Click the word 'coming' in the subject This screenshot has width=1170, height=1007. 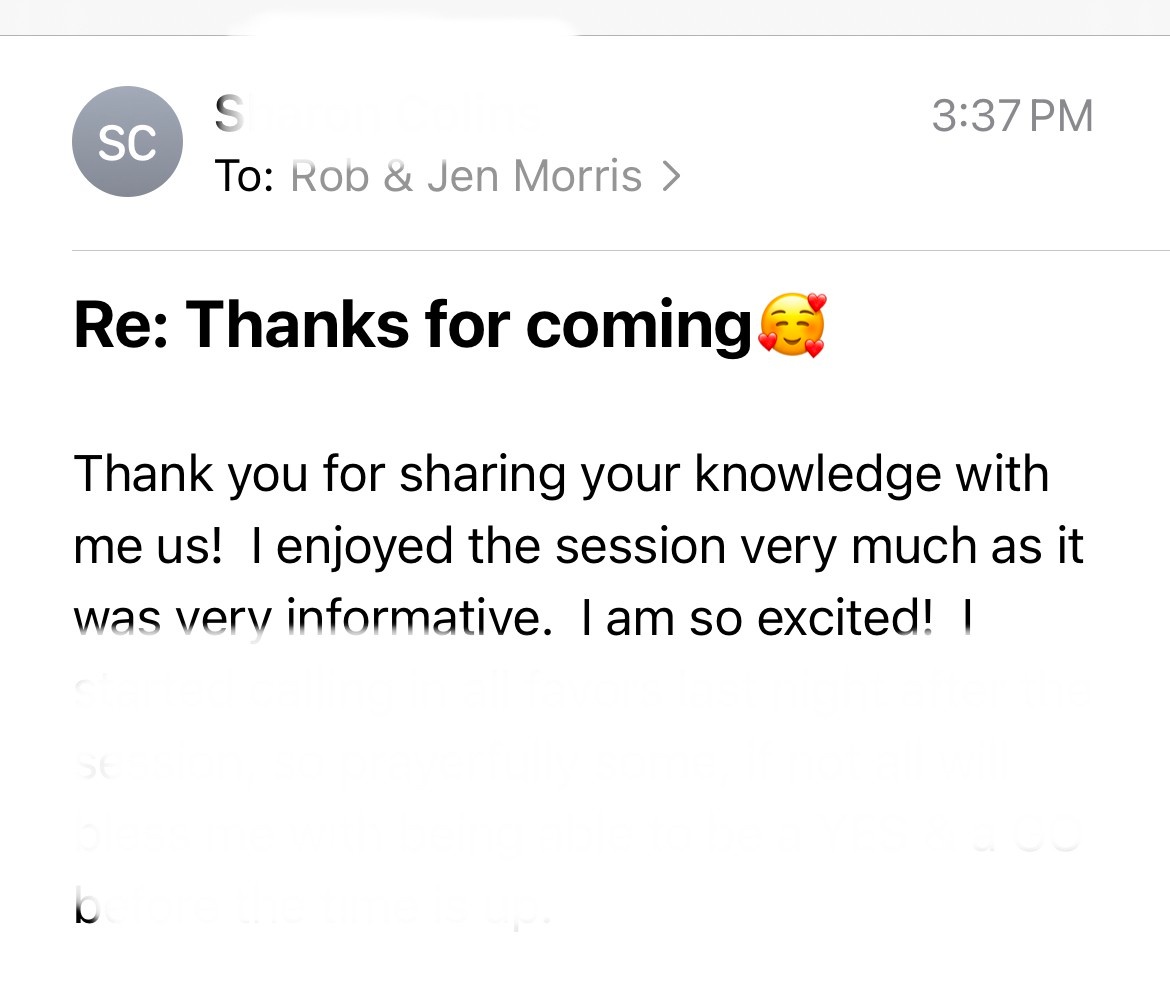[639, 327]
